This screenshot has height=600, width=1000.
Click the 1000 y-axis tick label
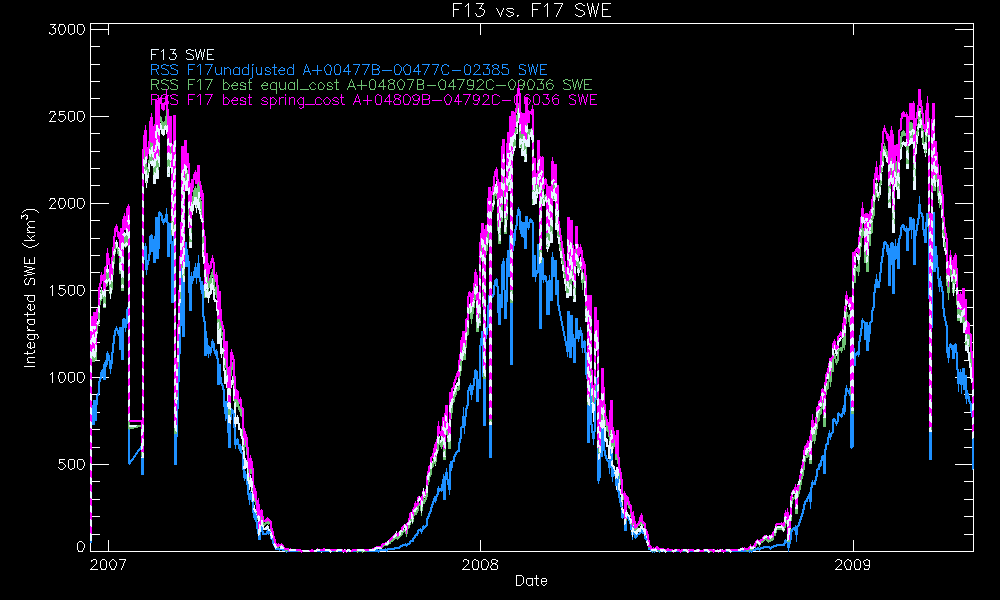[x=66, y=377]
